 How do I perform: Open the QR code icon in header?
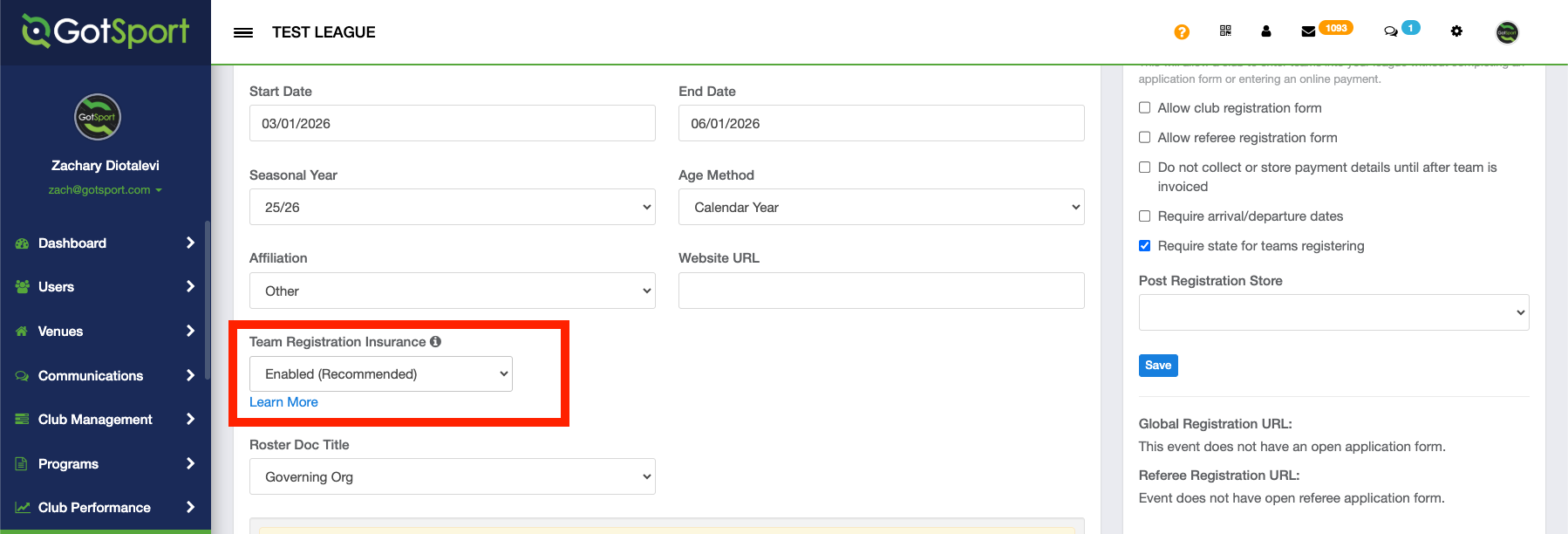click(x=1225, y=31)
